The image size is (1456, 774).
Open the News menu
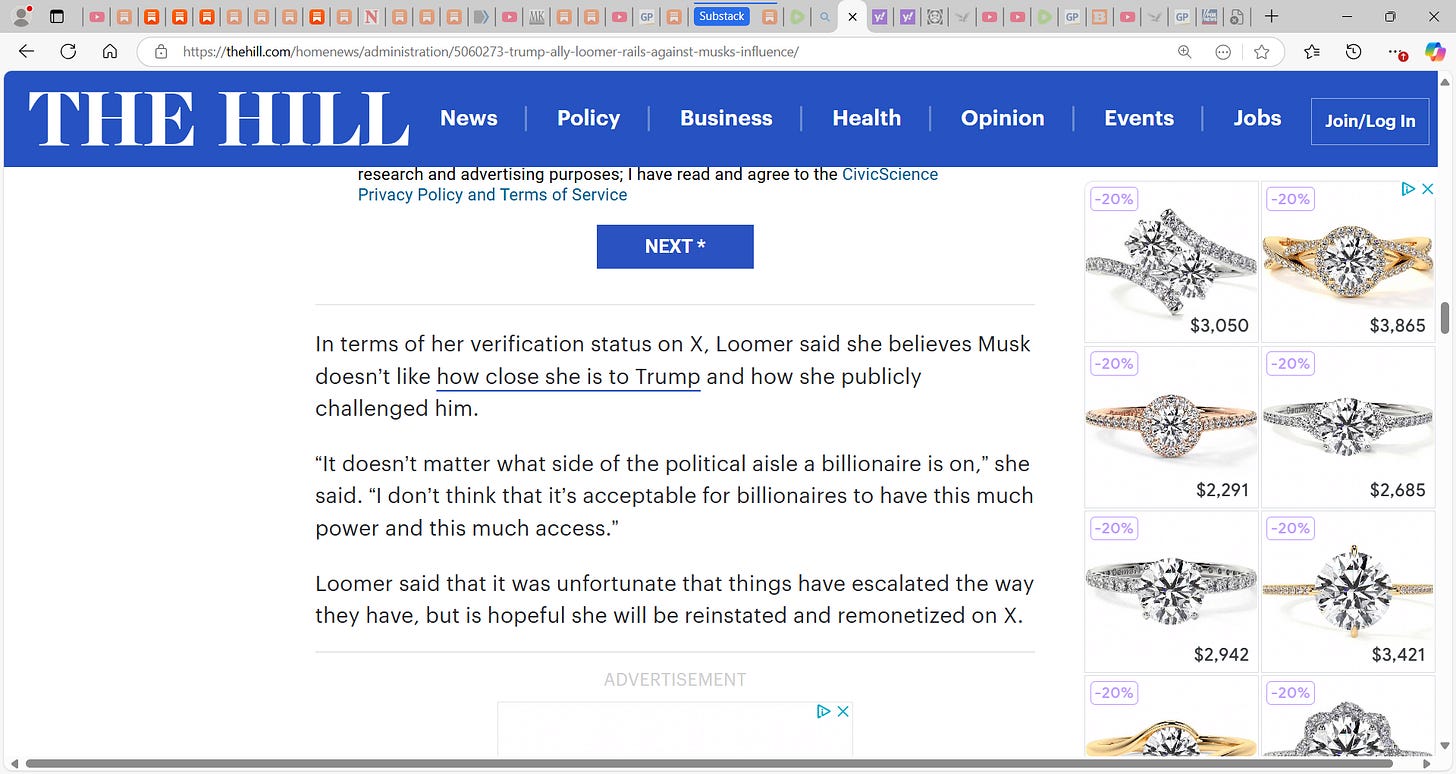tap(468, 118)
